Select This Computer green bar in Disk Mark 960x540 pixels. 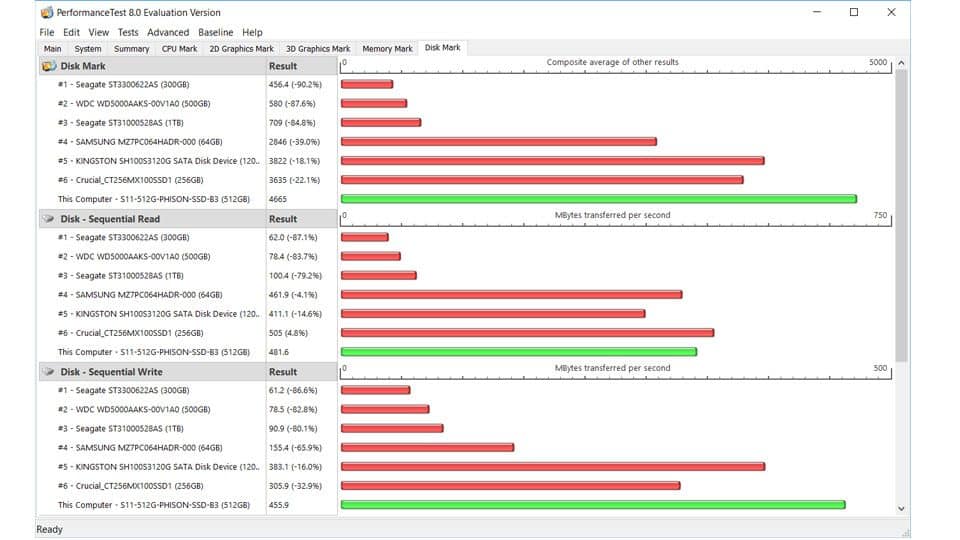(x=598, y=199)
